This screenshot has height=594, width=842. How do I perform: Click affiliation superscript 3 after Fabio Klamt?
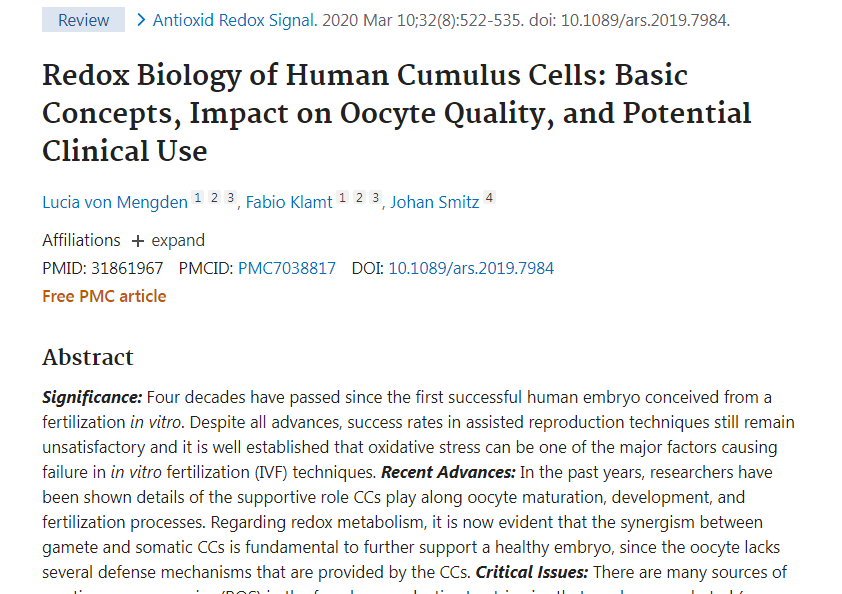375,198
